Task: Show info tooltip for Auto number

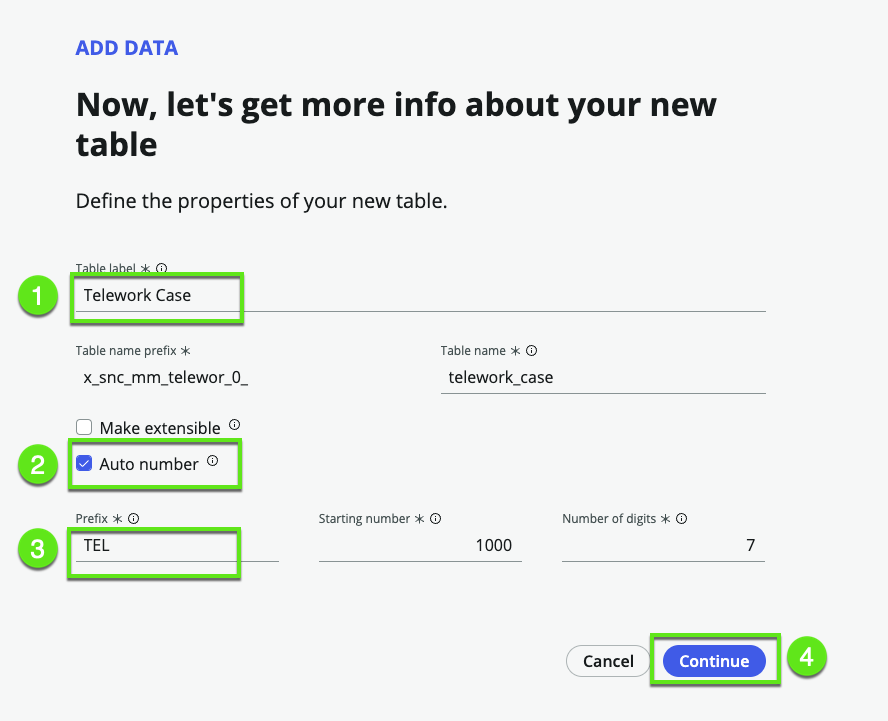Action: pyautogui.click(x=212, y=461)
